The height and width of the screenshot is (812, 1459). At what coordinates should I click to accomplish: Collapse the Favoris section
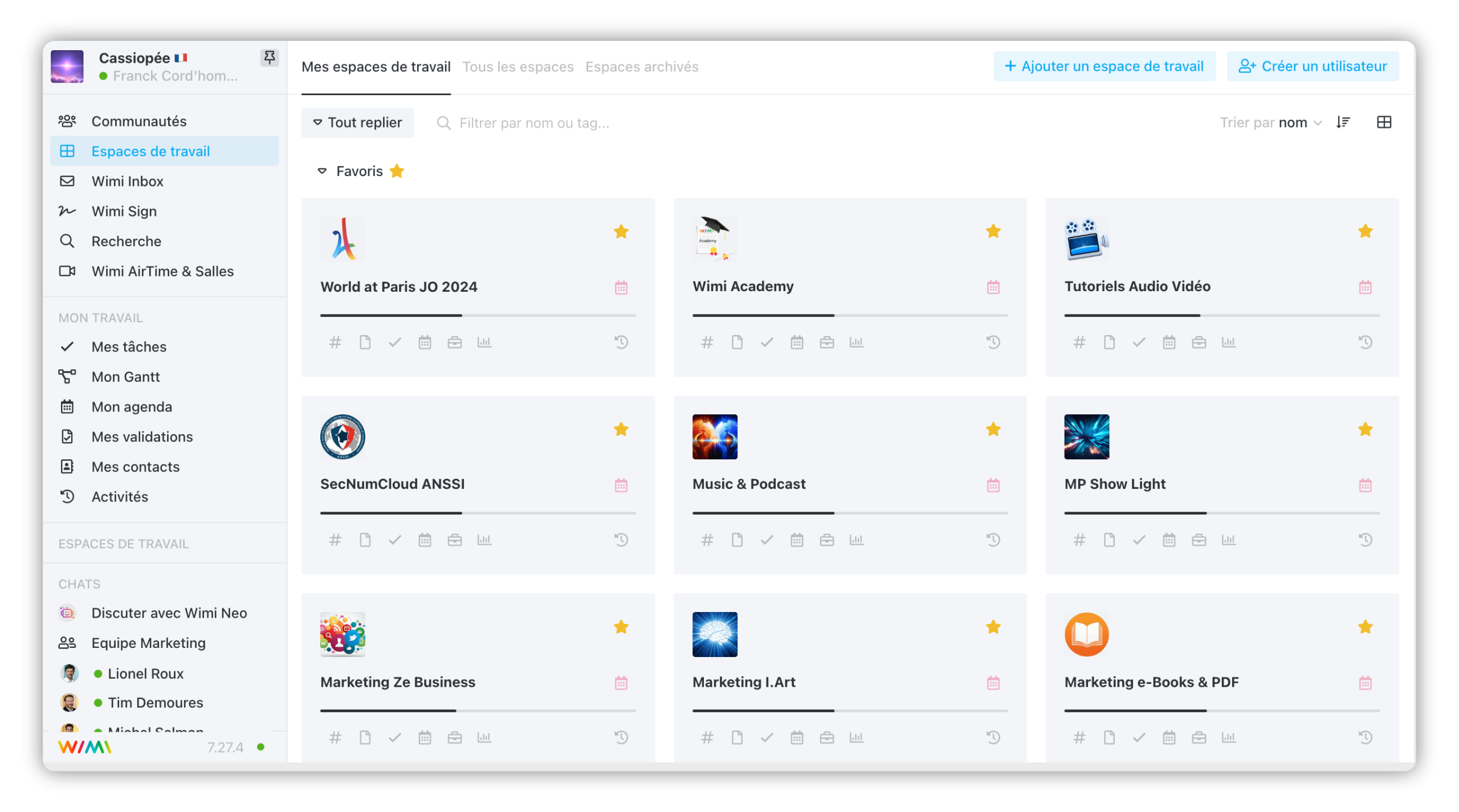(322, 171)
